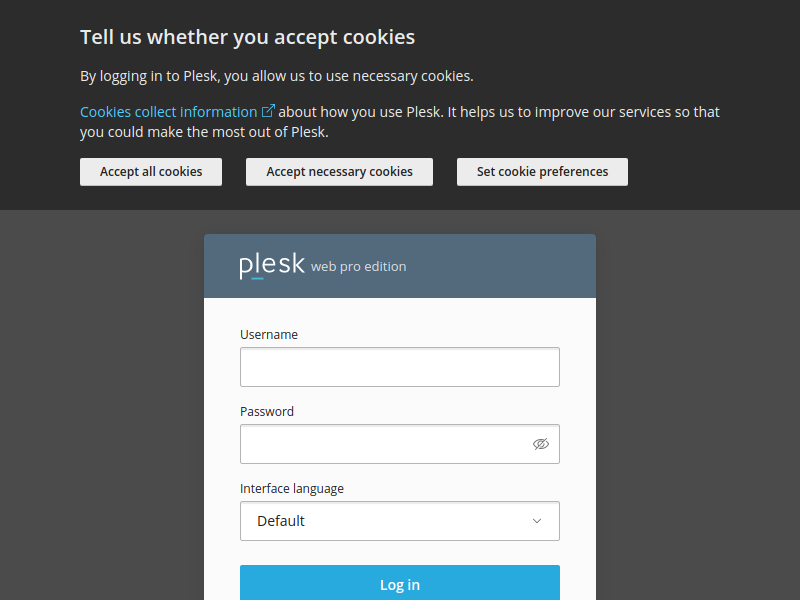Follow the Cookies collect information link
Image resolution: width=800 pixels, height=600 pixels.
pos(168,112)
